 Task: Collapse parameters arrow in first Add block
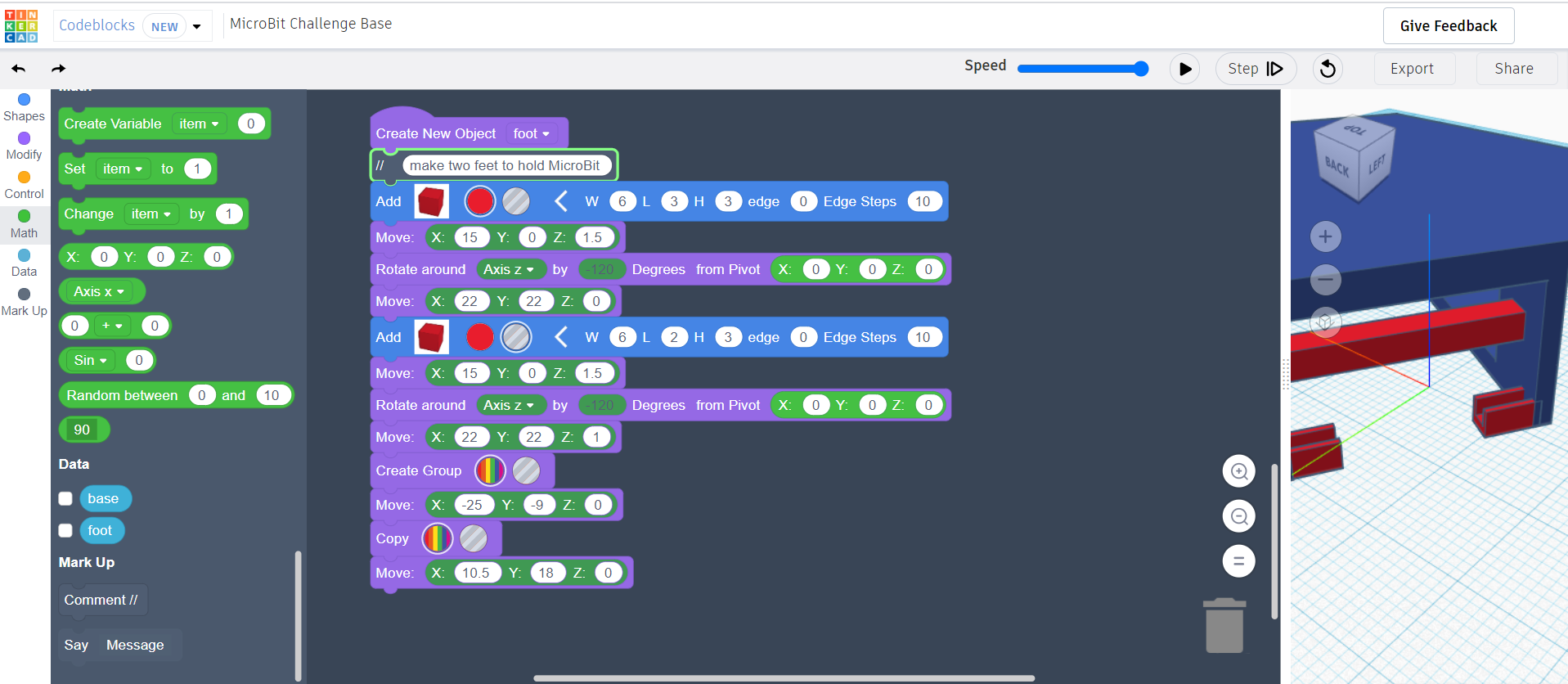coord(561,201)
